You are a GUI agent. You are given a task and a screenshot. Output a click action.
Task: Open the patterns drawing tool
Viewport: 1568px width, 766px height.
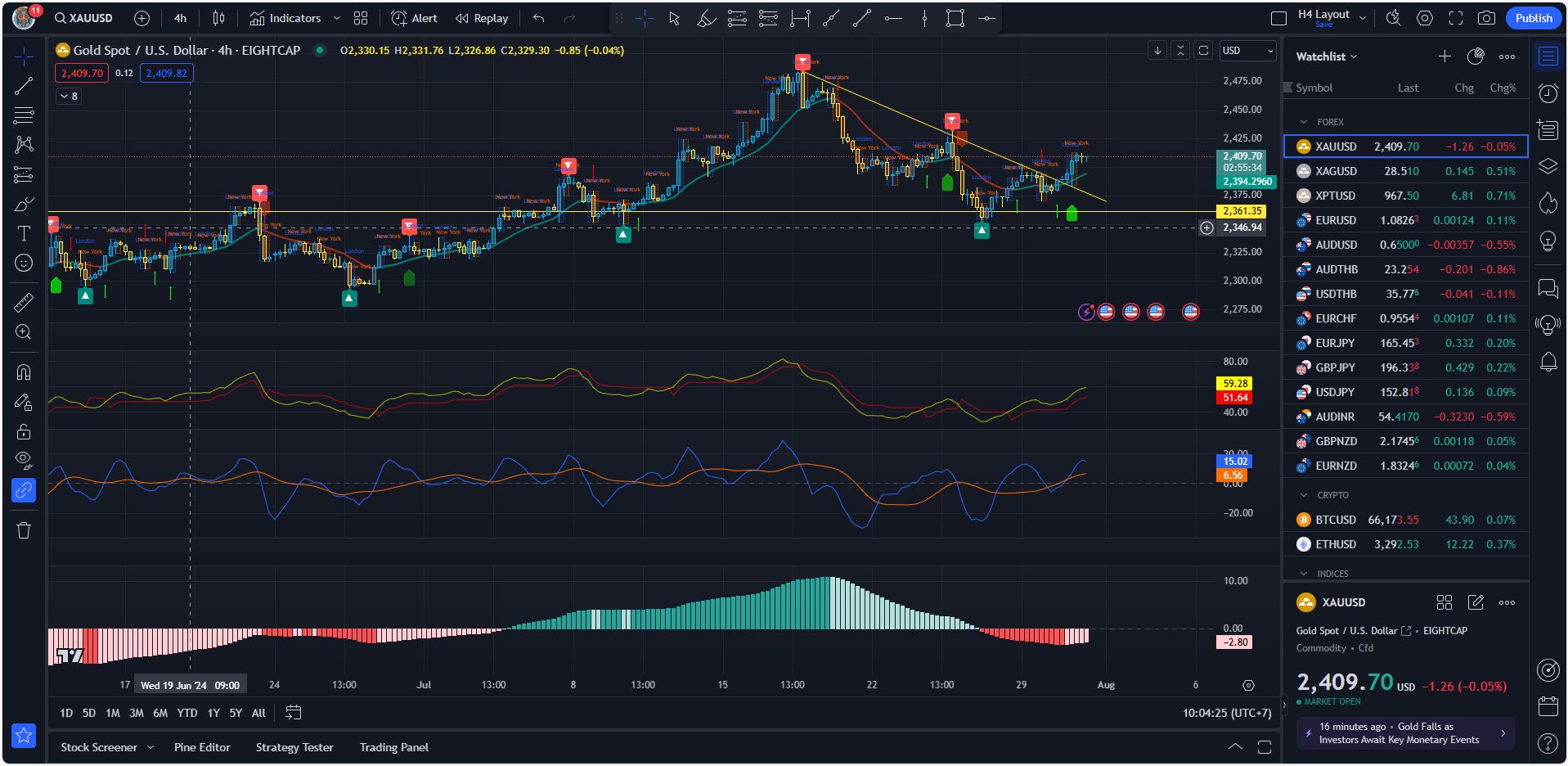[24, 145]
